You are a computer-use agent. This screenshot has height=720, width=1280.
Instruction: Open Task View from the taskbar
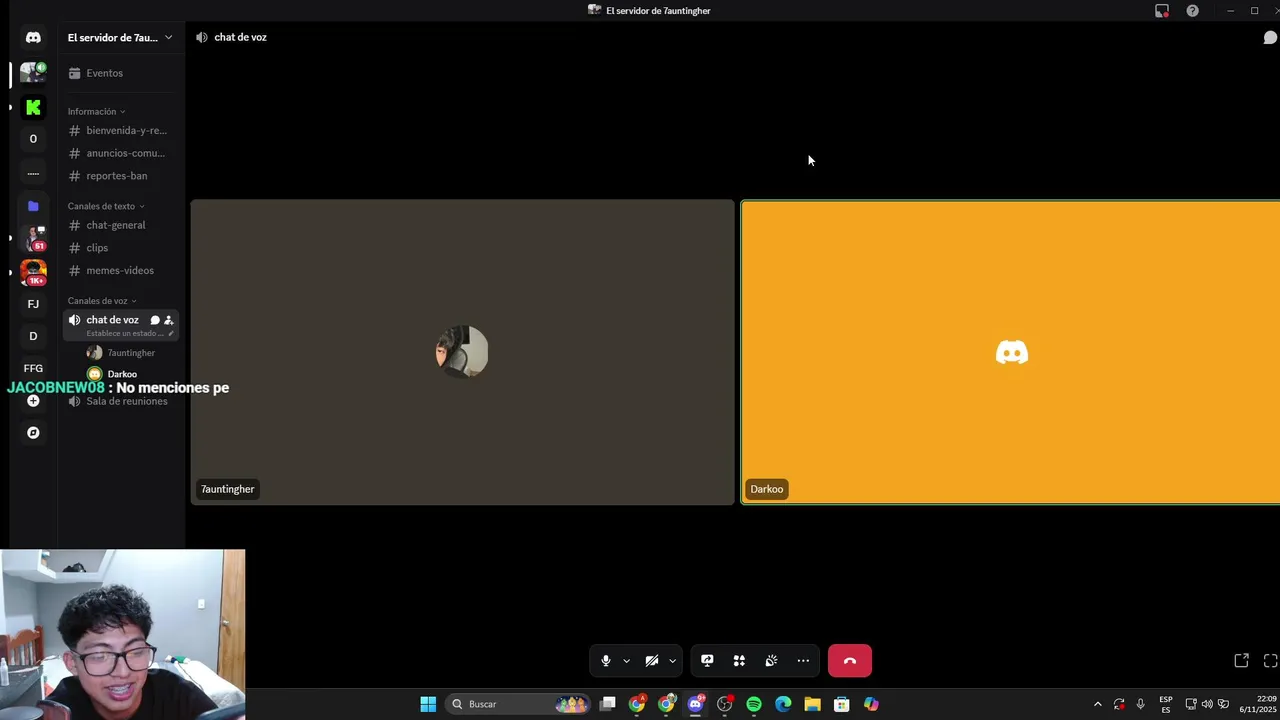(x=607, y=704)
